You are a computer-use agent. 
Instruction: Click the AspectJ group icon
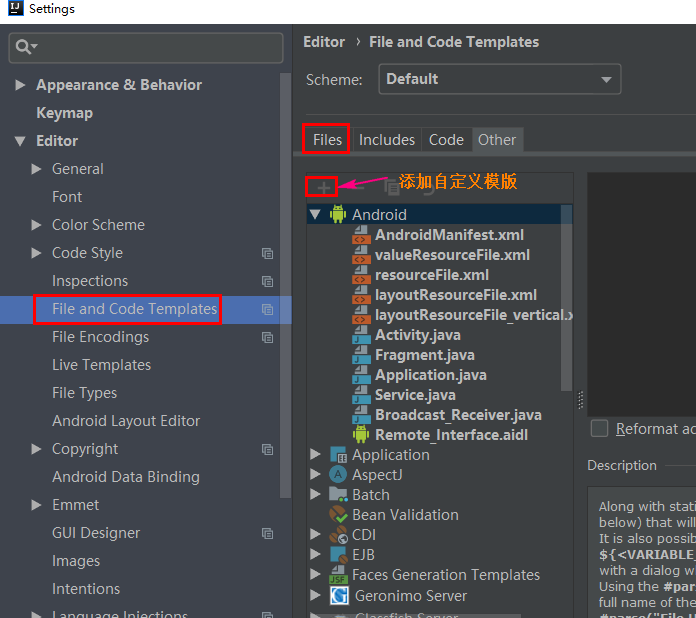(x=338, y=475)
